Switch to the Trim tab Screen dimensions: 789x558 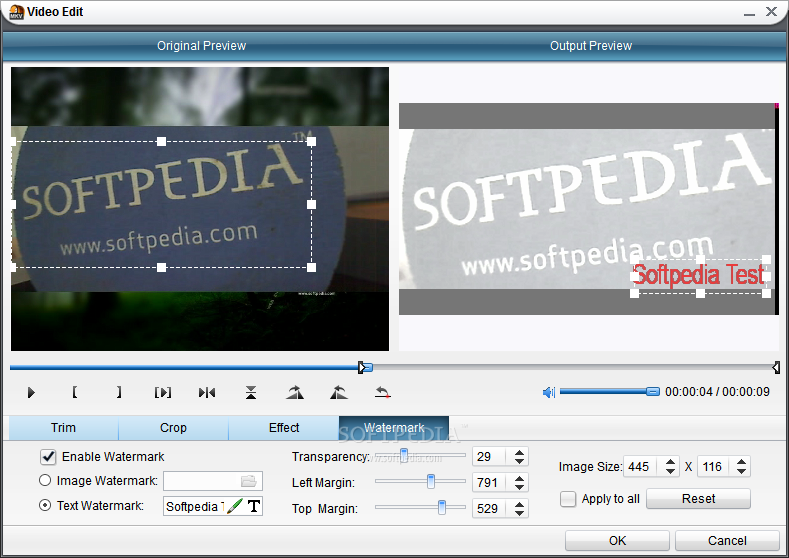point(63,428)
